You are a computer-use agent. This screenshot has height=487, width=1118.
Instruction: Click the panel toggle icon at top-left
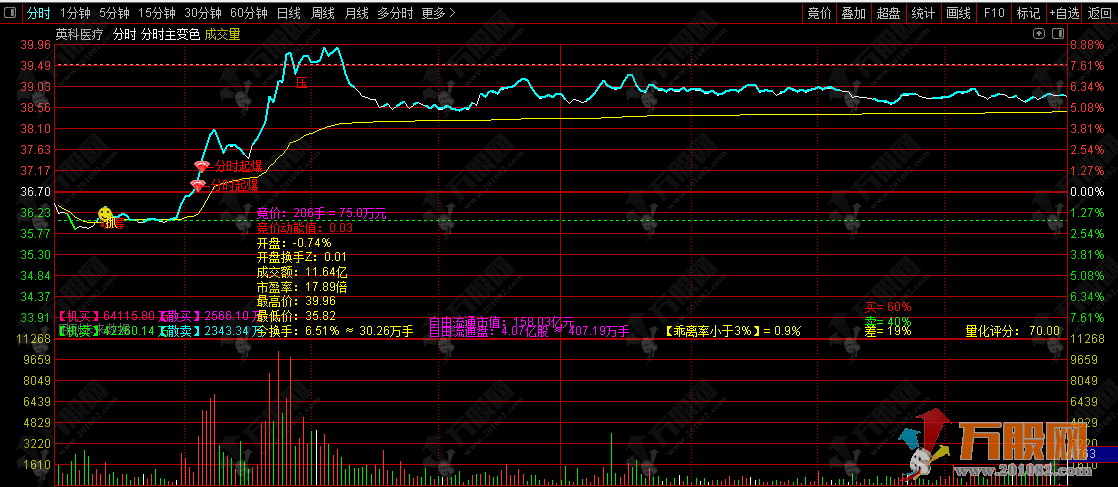[x=9, y=13]
